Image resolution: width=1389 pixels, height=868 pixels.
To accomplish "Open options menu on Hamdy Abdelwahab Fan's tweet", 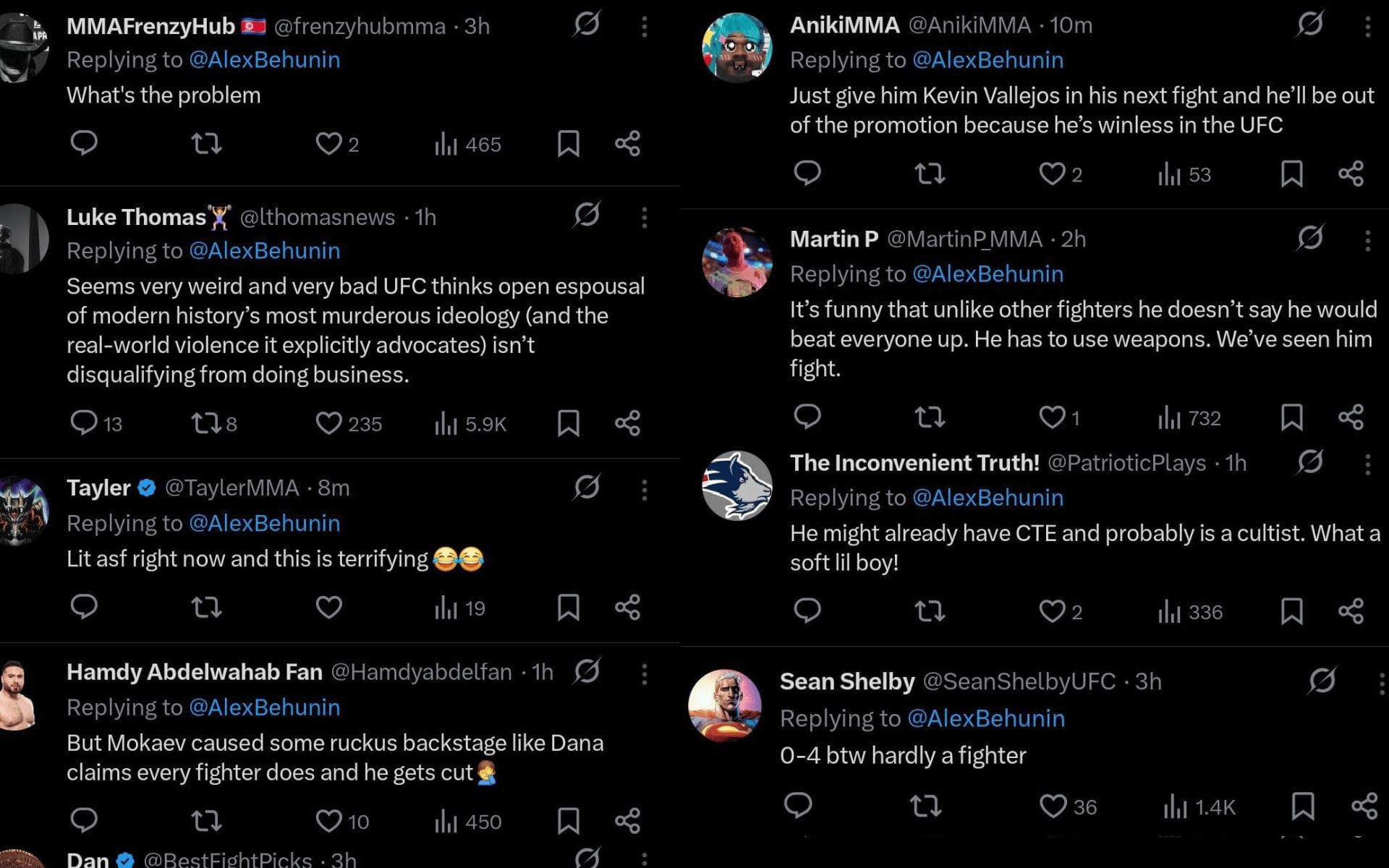I will click(x=644, y=674).
